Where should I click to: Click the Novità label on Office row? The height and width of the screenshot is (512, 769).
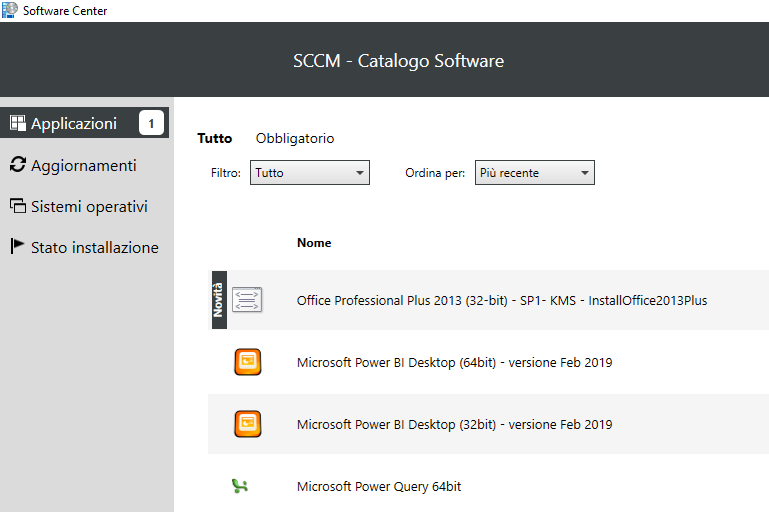[x=219, y=300]
